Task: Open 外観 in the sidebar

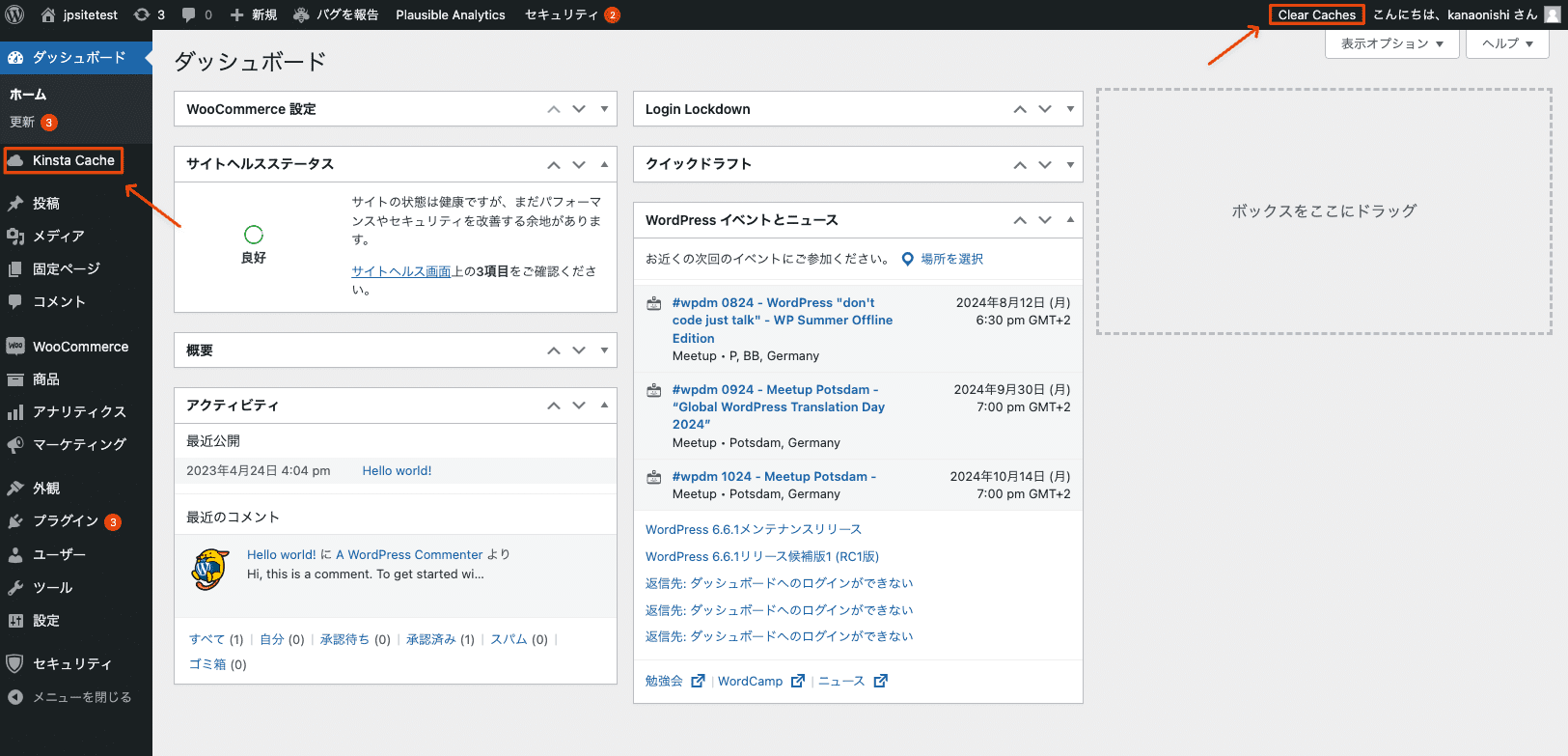Action: 76,488
